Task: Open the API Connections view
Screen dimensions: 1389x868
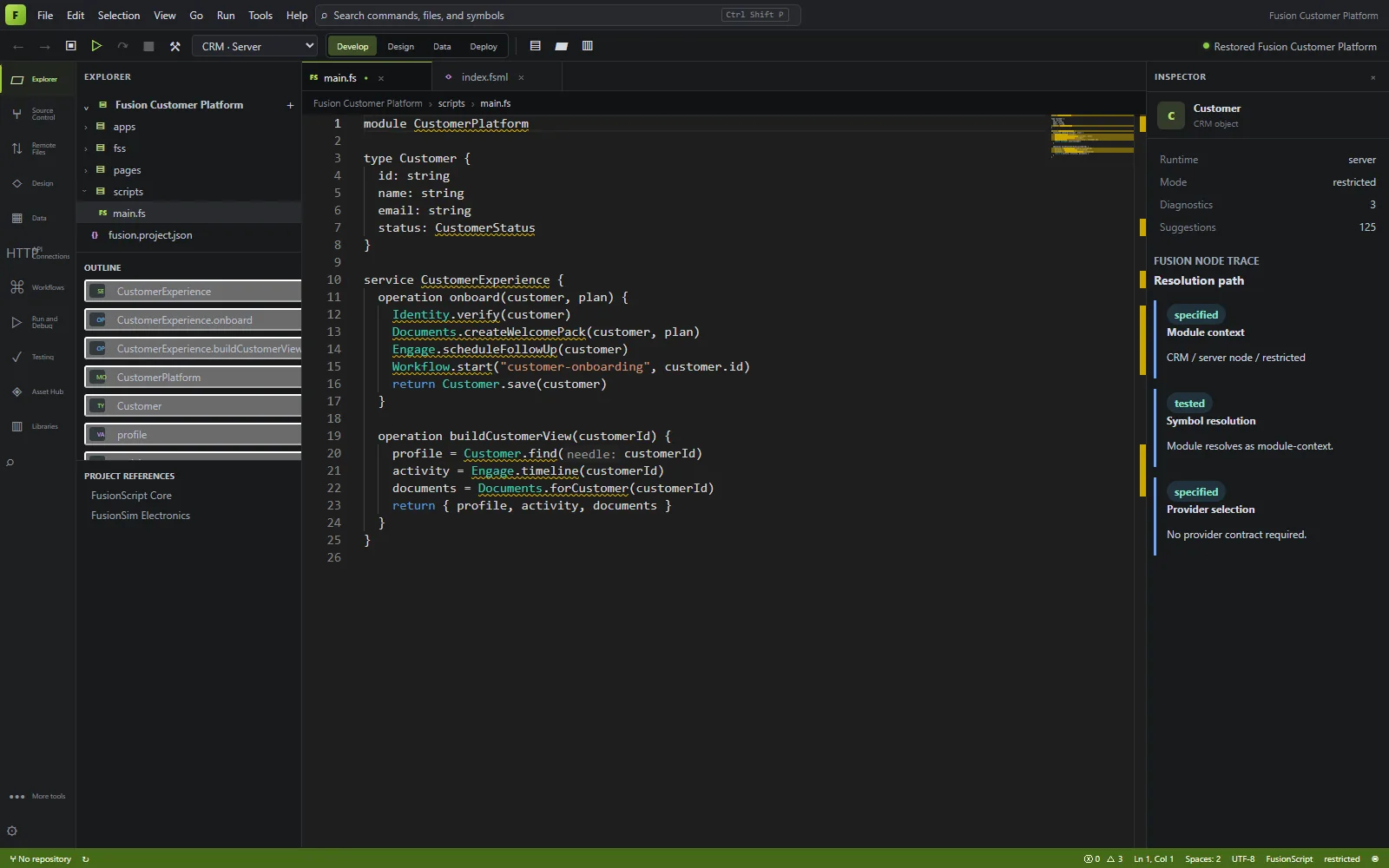Action: click(x=37, y=253)
